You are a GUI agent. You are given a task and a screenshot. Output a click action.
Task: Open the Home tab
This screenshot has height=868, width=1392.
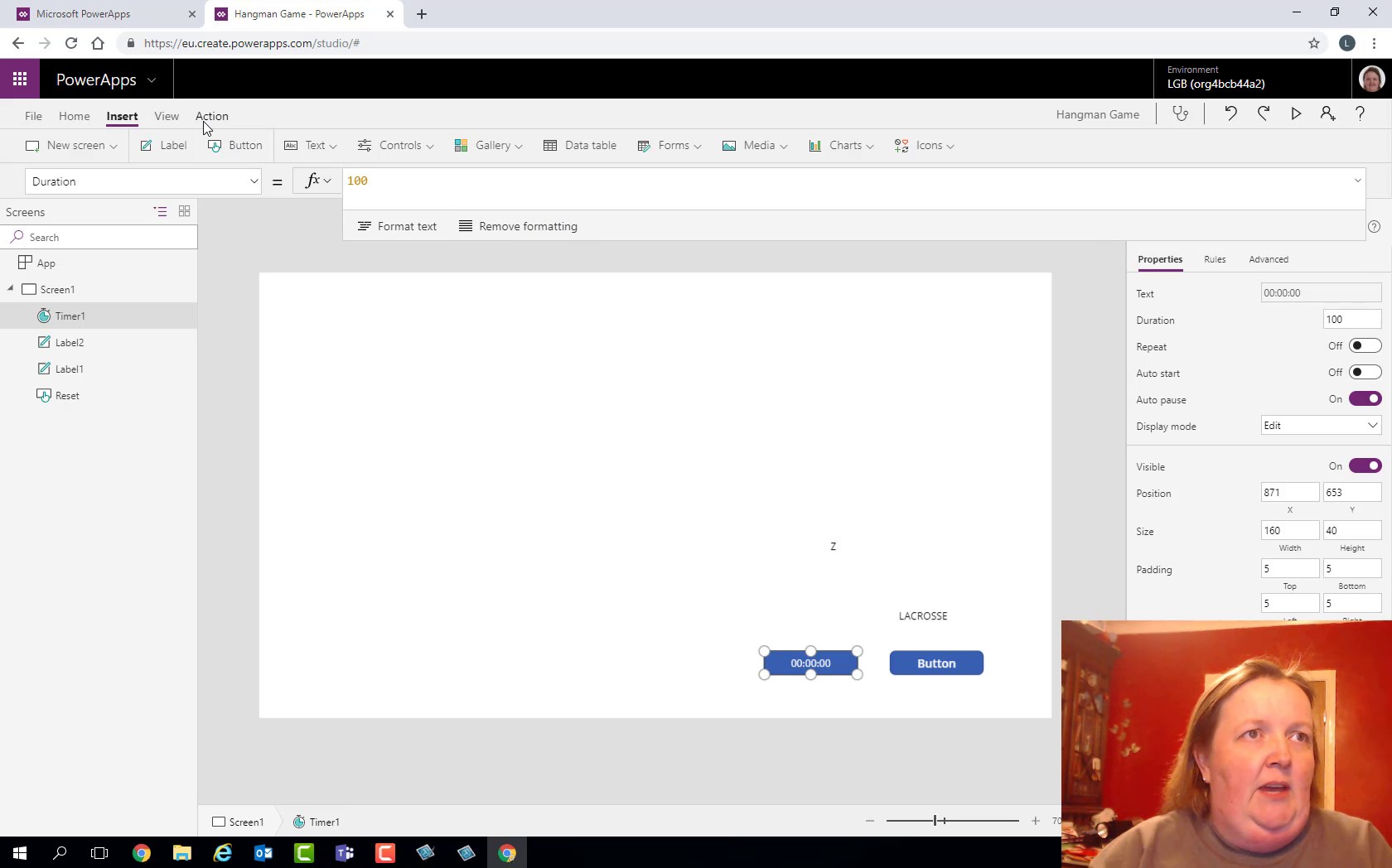(74, 116)
